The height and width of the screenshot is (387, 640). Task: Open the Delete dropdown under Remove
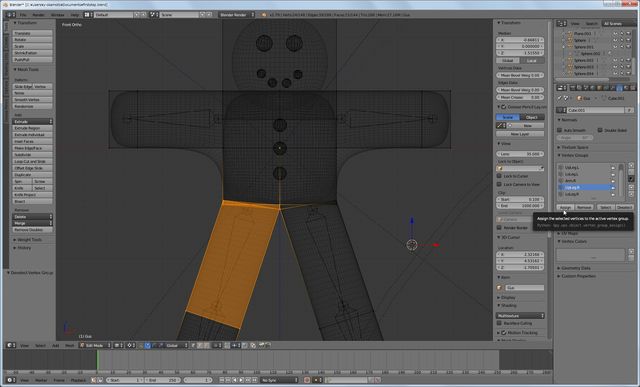click(x=32, y=217)
